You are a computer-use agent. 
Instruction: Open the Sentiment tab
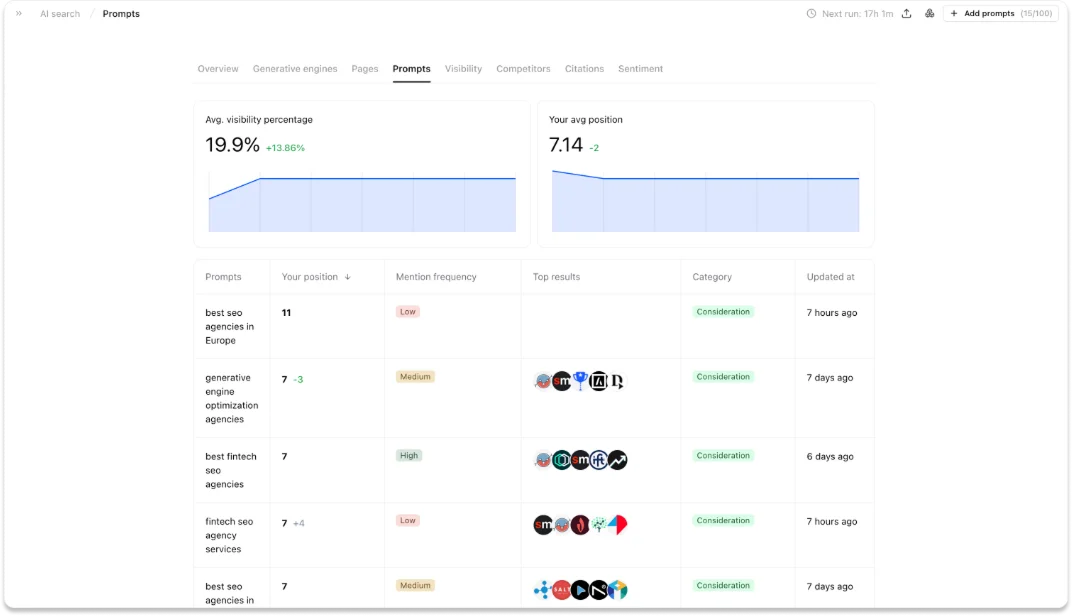[640, 68]
